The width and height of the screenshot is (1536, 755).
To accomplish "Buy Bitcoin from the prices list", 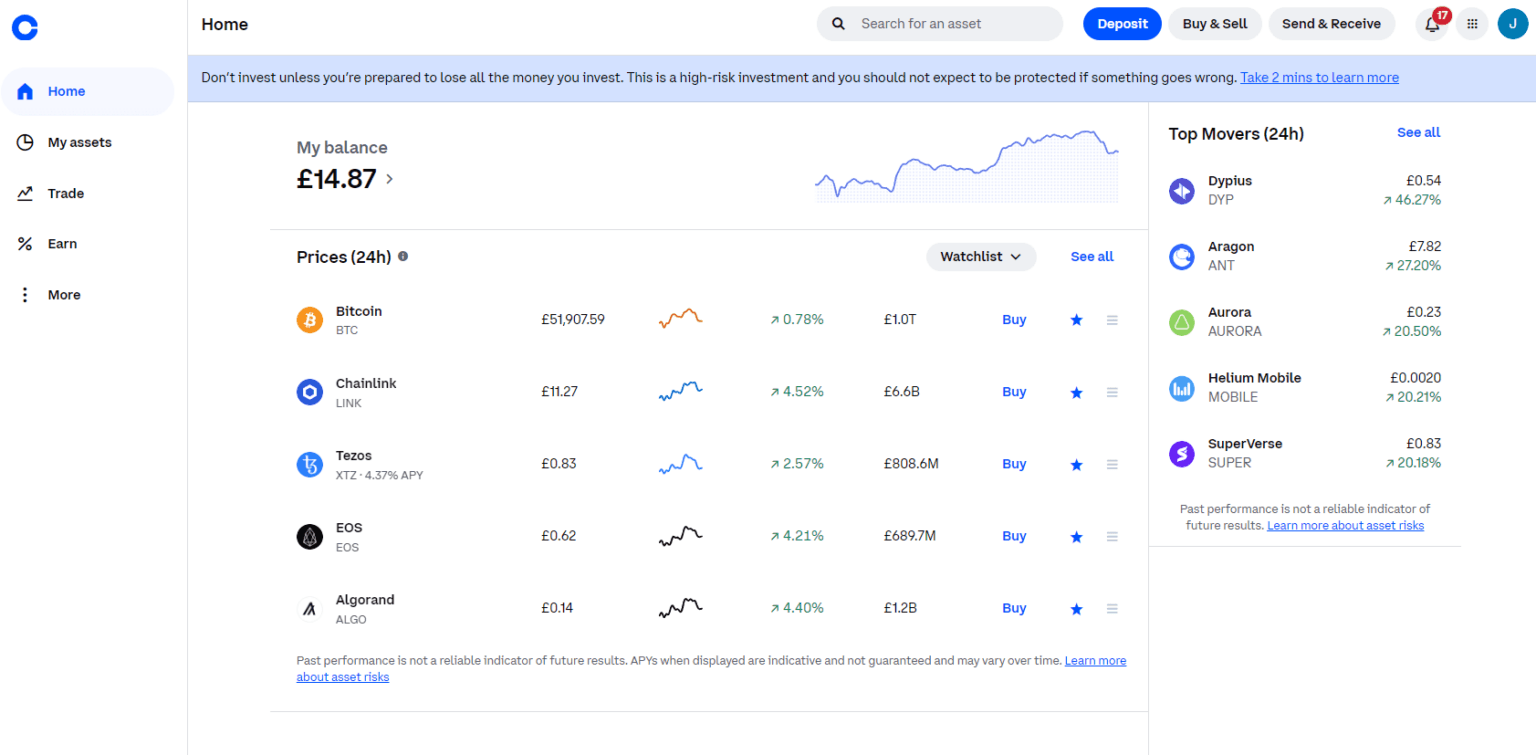I will click(x=1014, y=320).
